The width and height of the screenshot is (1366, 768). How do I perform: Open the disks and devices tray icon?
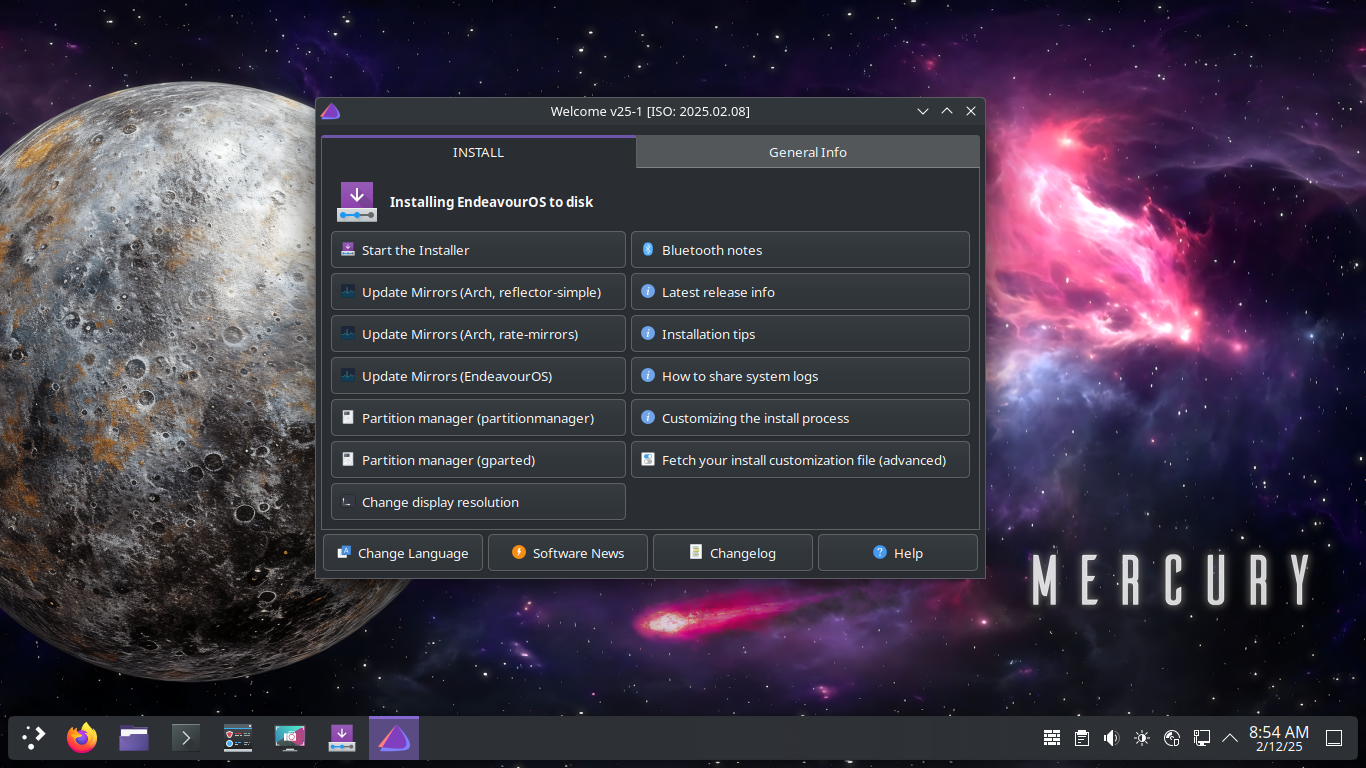(1173, 738)
